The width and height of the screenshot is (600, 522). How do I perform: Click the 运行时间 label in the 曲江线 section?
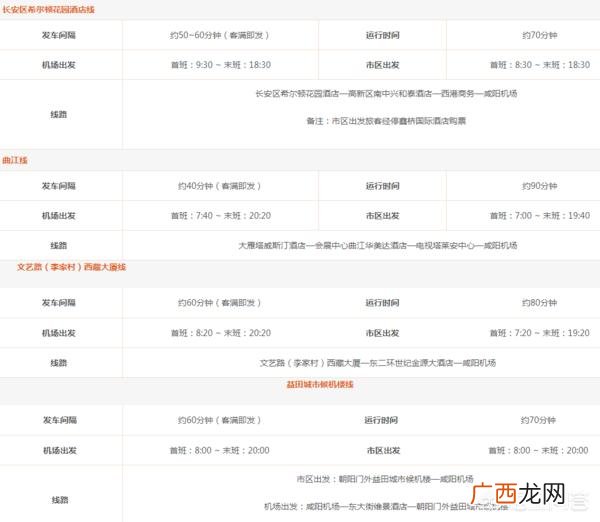point(383,186)
